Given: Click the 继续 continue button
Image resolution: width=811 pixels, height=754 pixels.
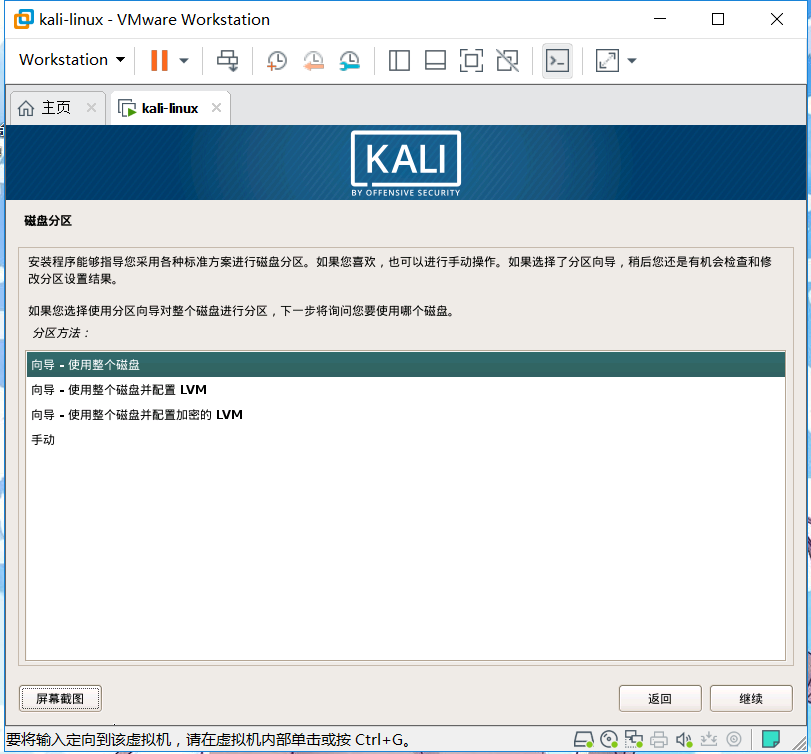Looking at the screenshot, I should click(751, 699).
